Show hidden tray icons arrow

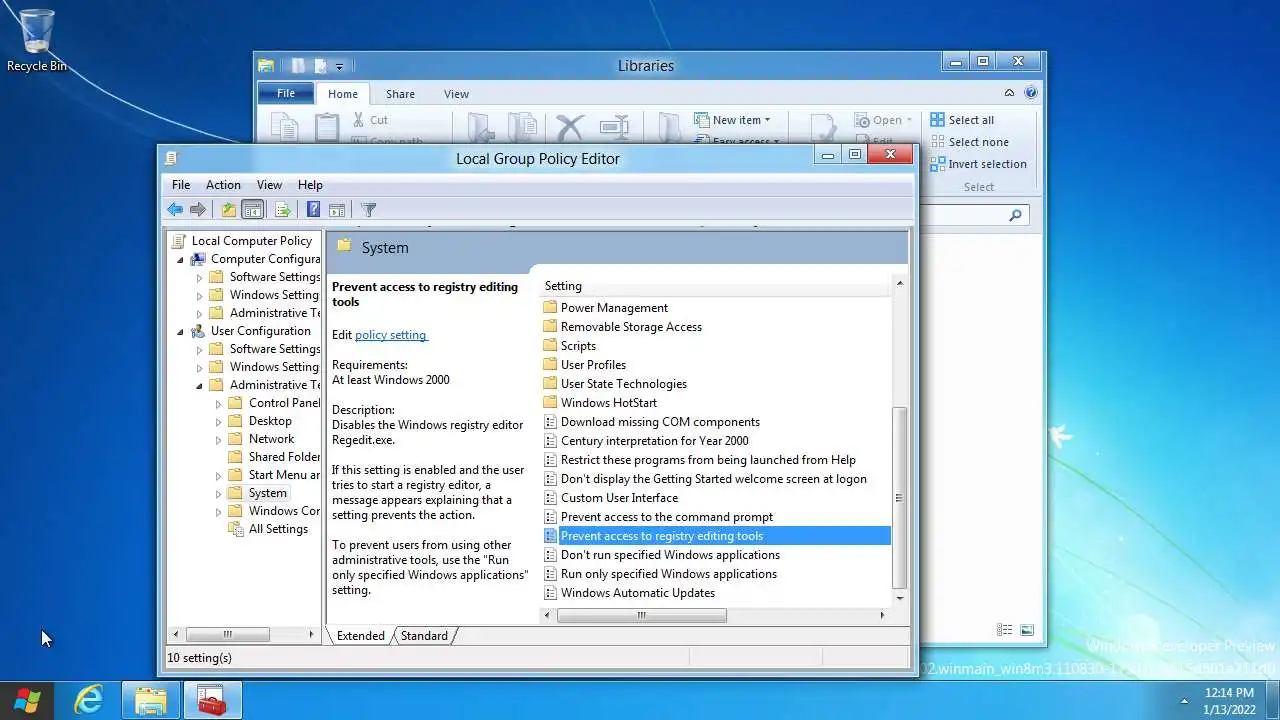click(x=1184, y=701)
